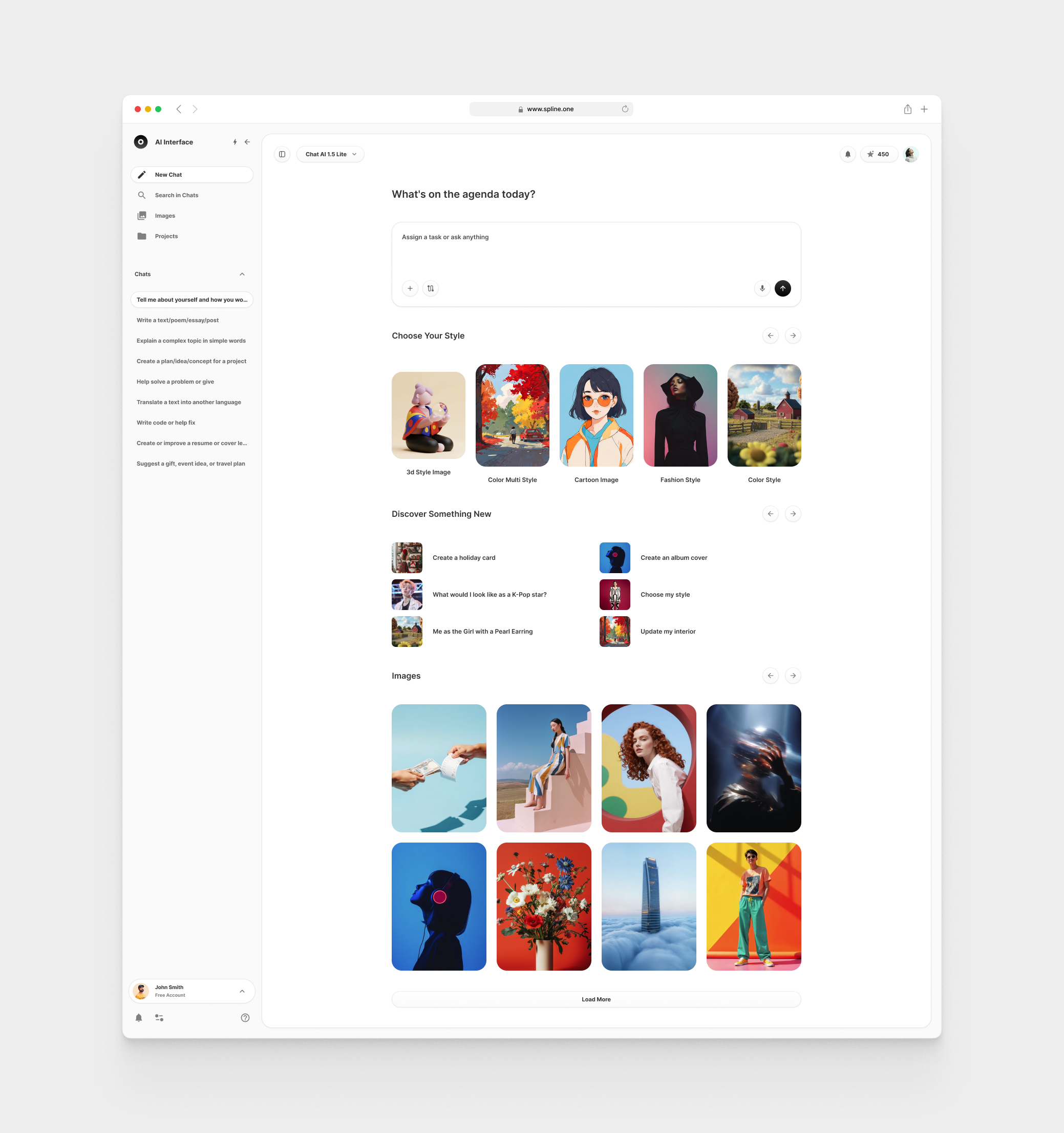The image size is (1064, 1133).
Task: Previous arrow in Choose Your Style
Action: point(771,335)
